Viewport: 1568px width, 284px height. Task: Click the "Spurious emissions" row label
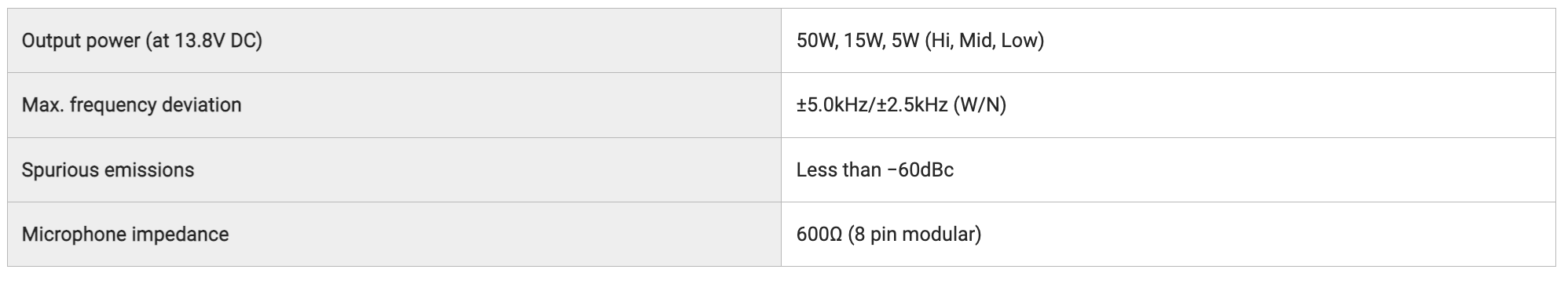[108, 170]
